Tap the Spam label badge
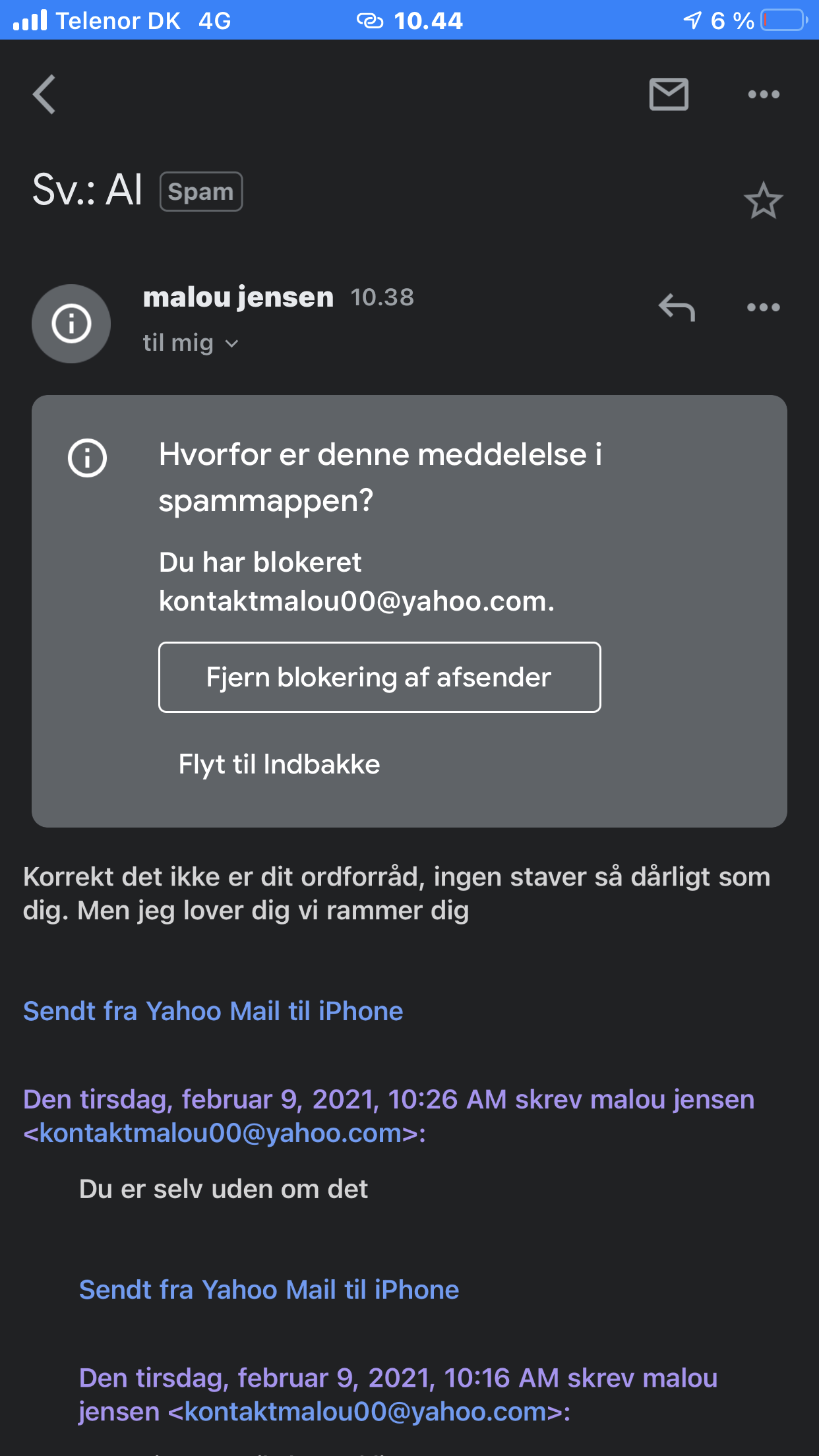819x1456 pixels. tap(201, 192)
